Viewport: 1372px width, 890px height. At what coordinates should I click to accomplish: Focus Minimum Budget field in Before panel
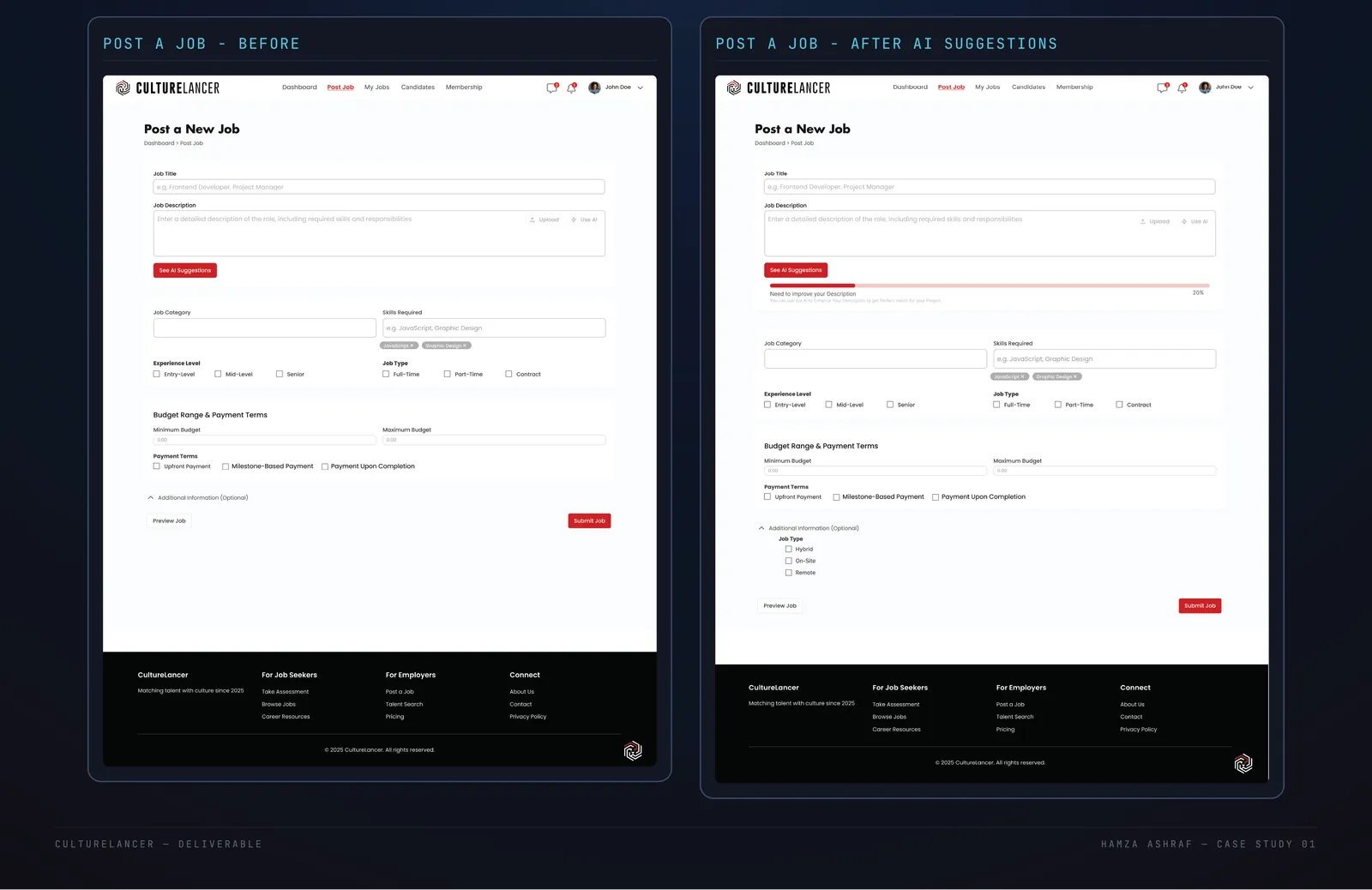point(265,440)
